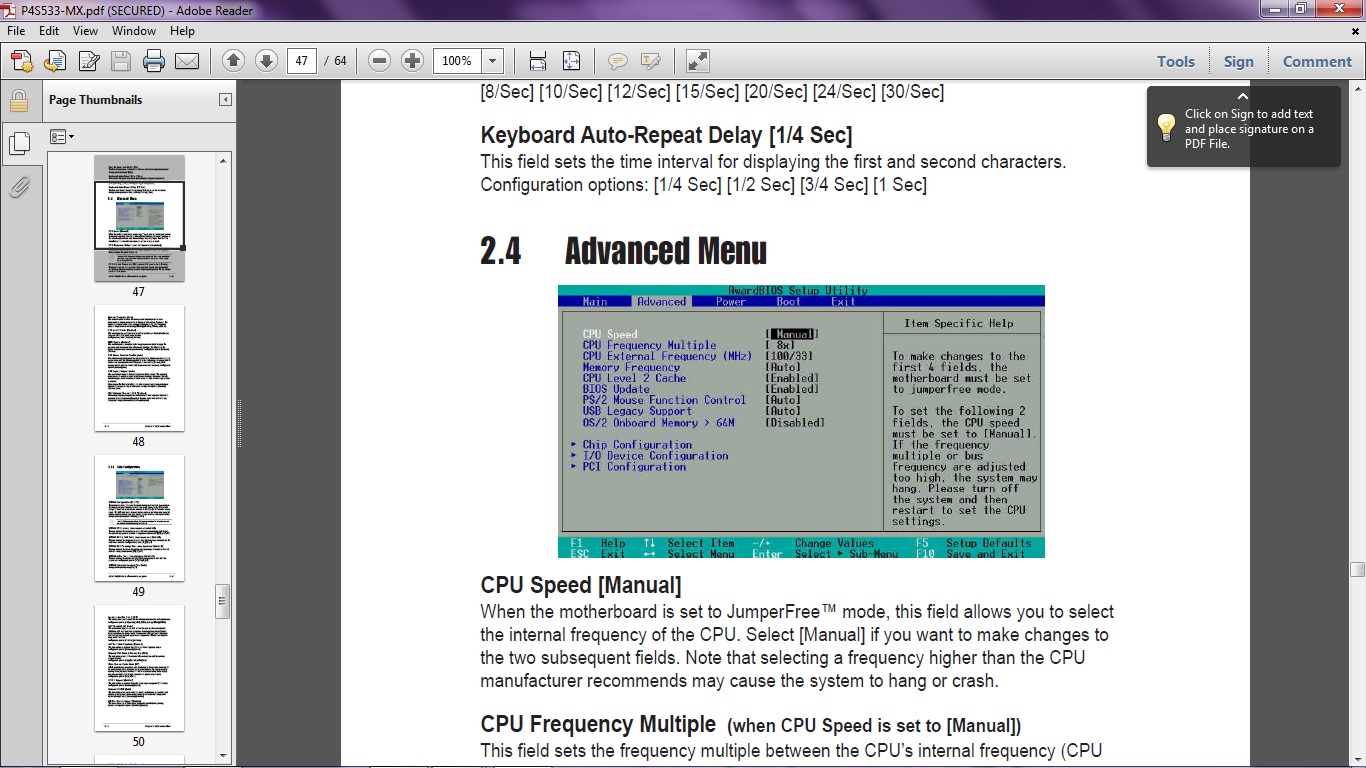This screenshot has height=768, width=1366.
Task: Open the Page Thumbnails pane icon
Action: pyautogui.click(x=18, y=144)
